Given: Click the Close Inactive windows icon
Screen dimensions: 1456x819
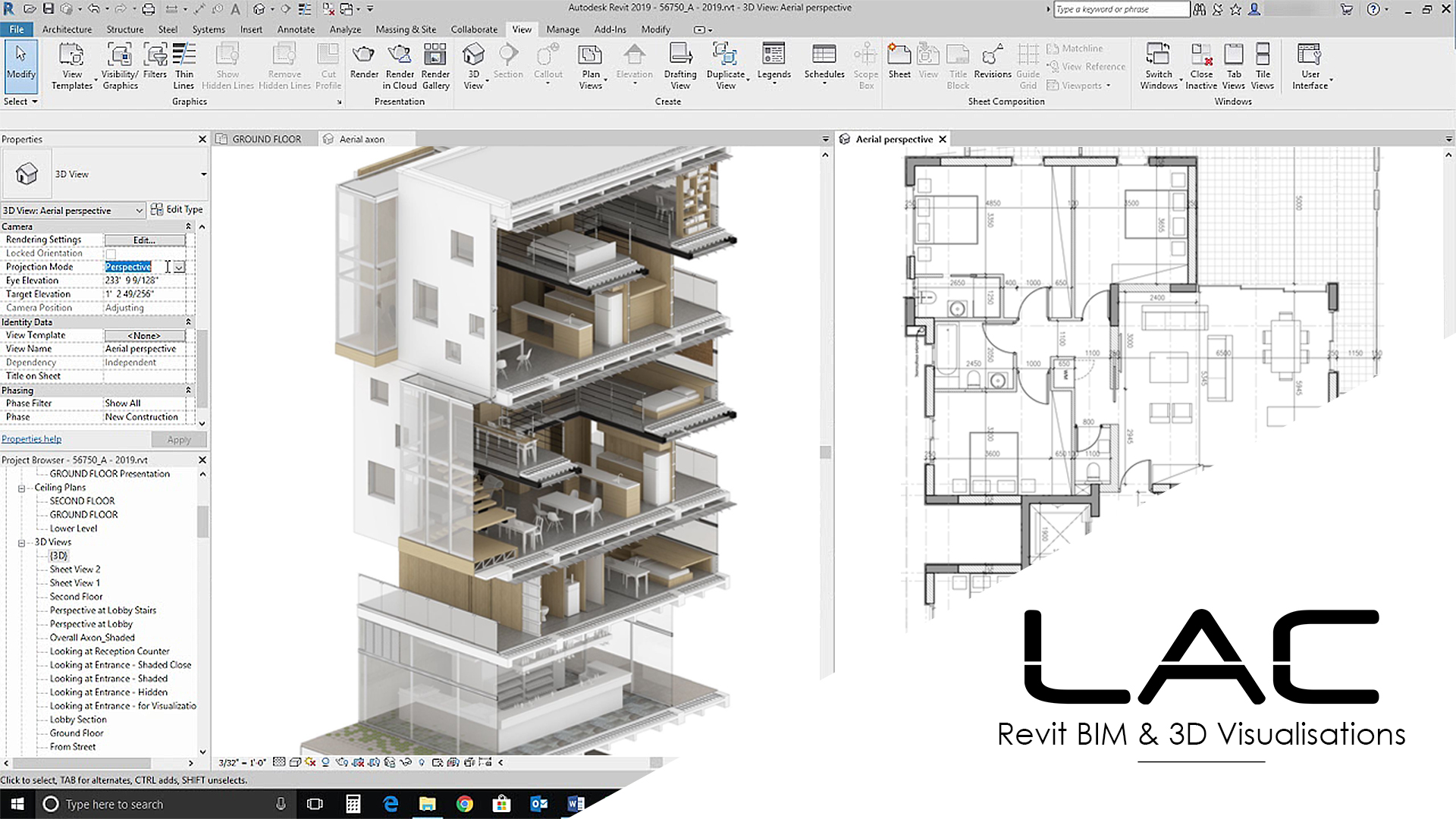Looking at the screenshot, I should pos(1201,55).
